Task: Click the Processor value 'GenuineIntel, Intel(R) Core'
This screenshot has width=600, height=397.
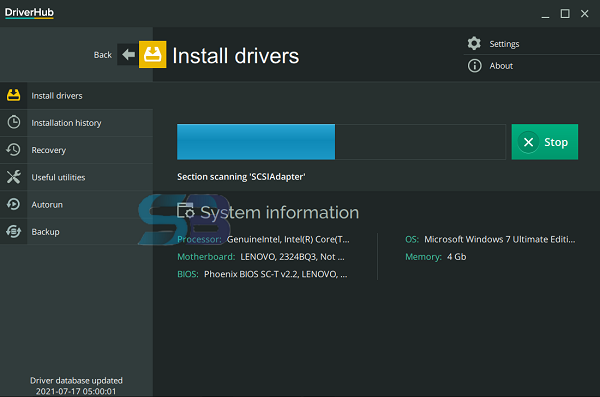Action: coord(288,239)
